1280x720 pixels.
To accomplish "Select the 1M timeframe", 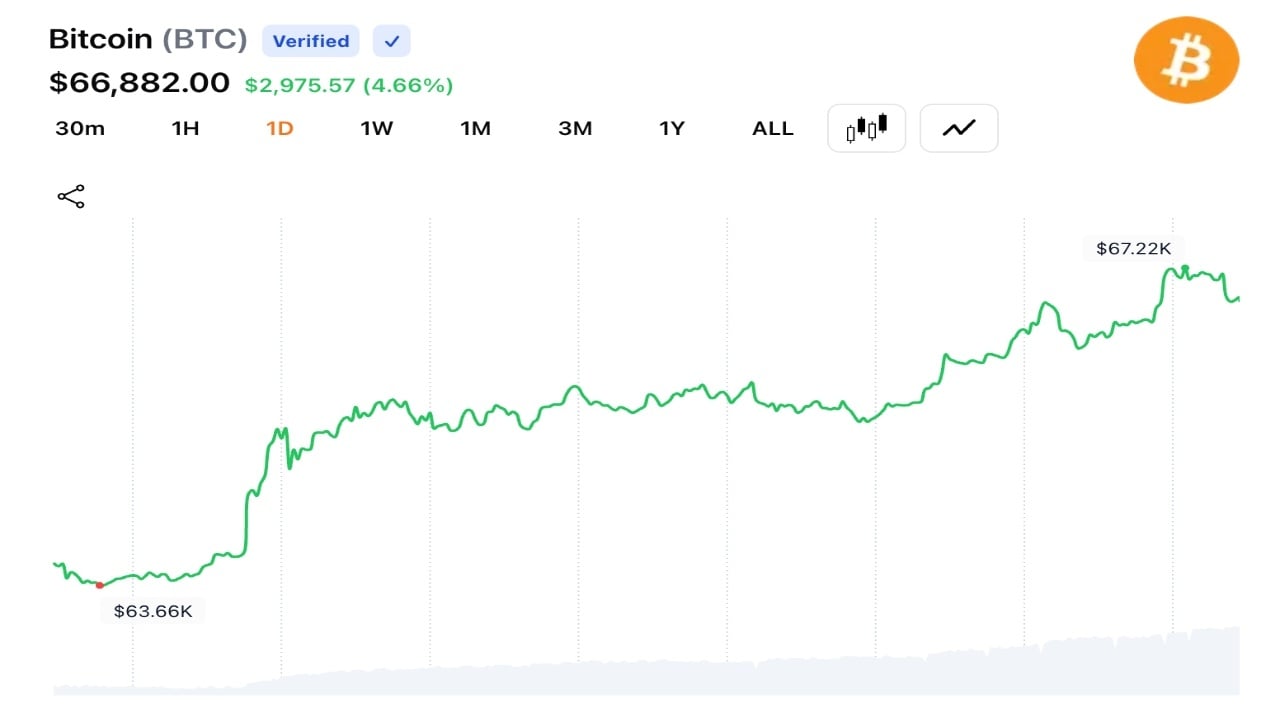I will [x=476, y=128].
